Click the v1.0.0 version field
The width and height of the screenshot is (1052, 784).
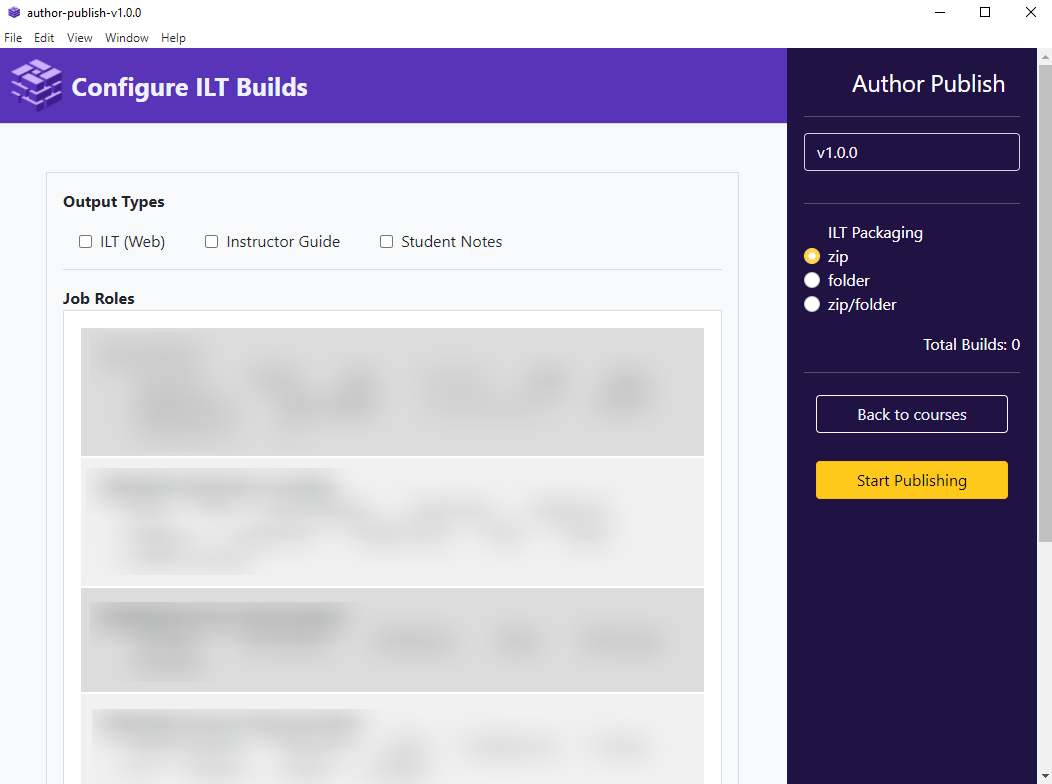911,151
